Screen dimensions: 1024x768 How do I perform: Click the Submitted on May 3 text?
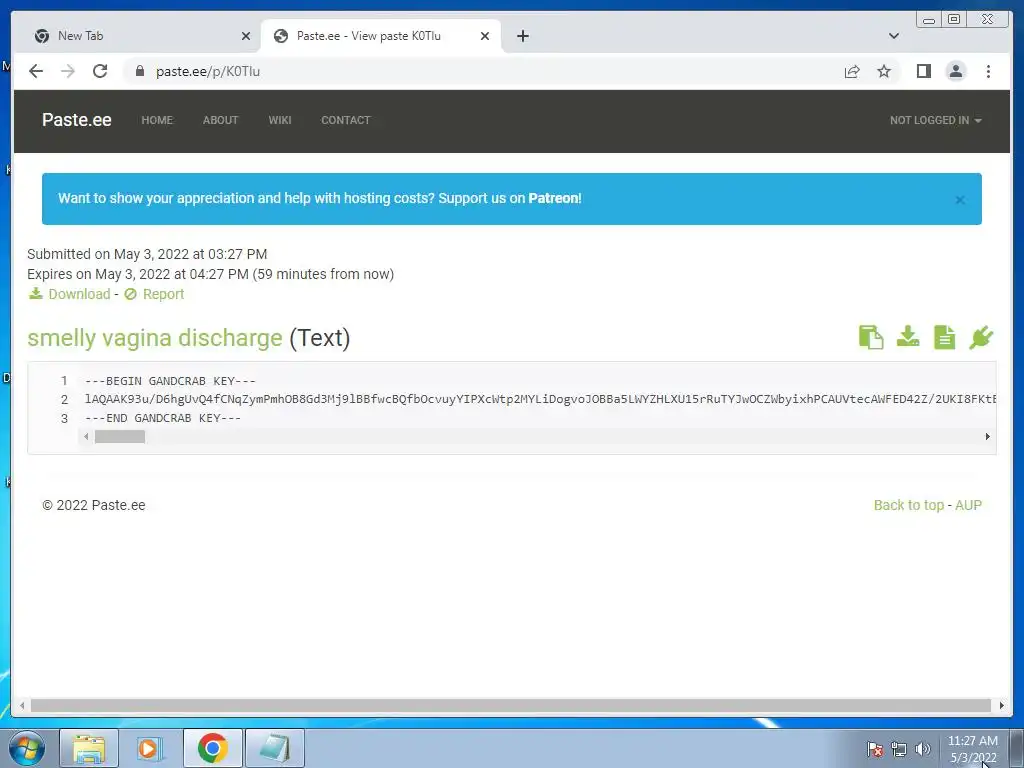[147, 254]
